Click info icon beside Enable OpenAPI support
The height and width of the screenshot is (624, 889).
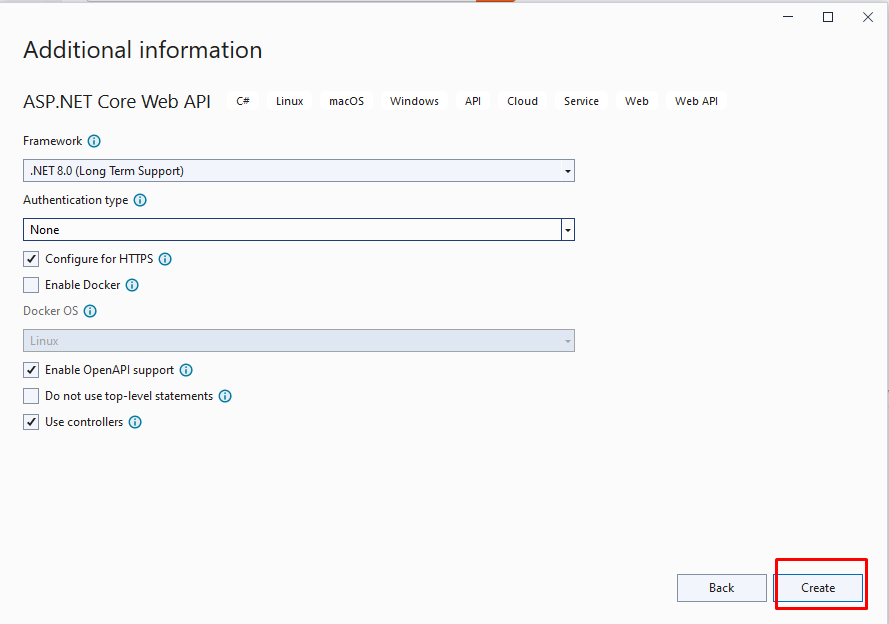[186, 370]
